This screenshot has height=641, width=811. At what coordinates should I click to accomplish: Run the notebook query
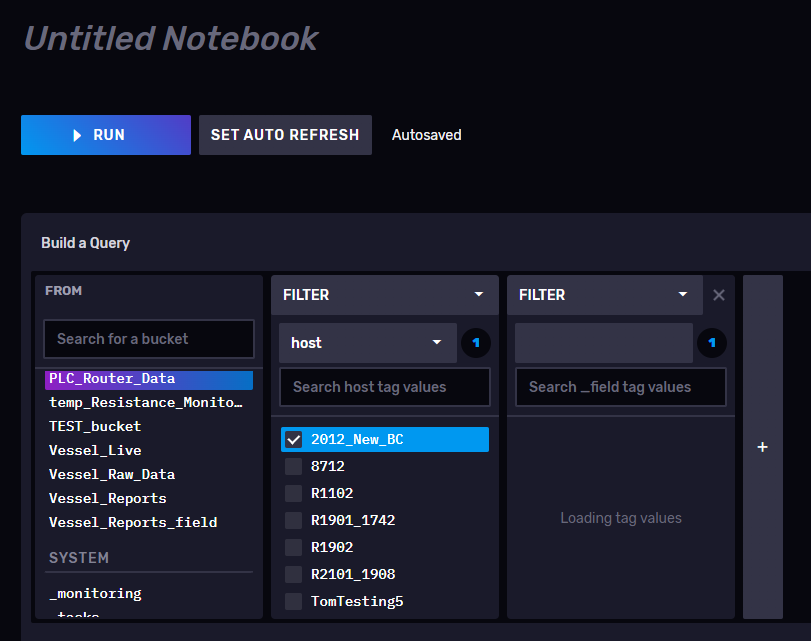click(x=105, y=134)
